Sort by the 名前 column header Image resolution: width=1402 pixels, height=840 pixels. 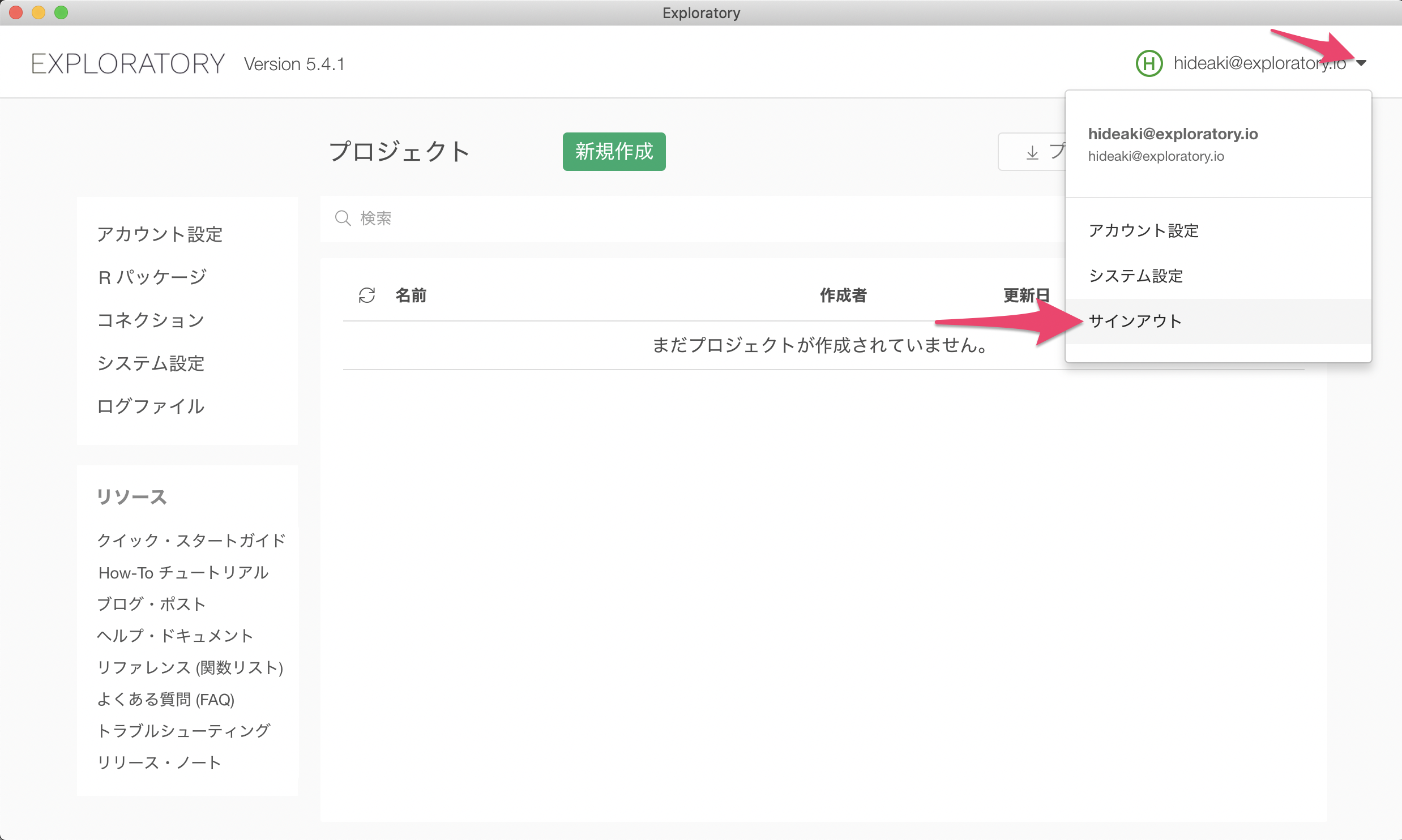(x=411, y=295)
